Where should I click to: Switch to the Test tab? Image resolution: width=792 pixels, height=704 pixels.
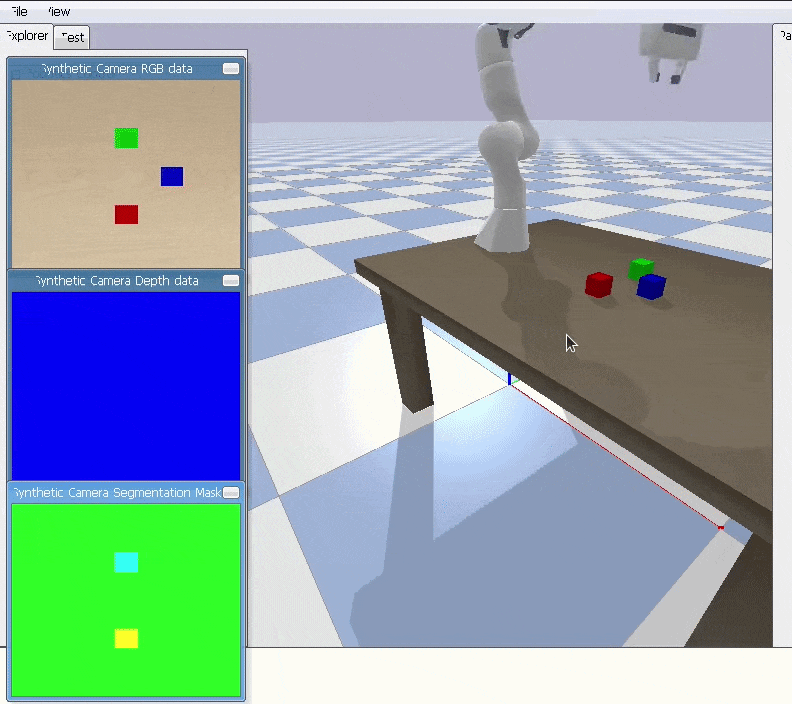click(73, 37)
